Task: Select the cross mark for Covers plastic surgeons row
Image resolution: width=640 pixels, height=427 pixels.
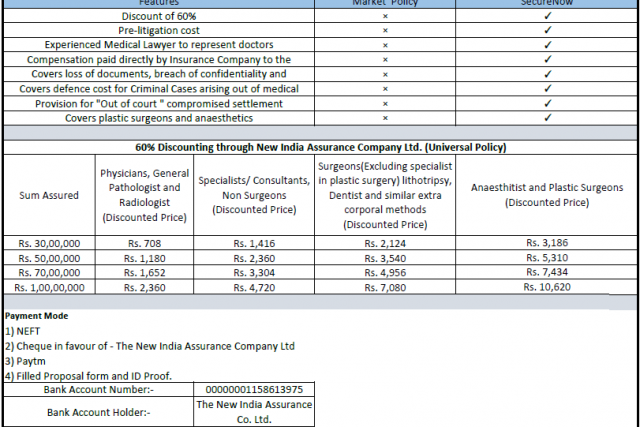Action: tap(385, 118)
